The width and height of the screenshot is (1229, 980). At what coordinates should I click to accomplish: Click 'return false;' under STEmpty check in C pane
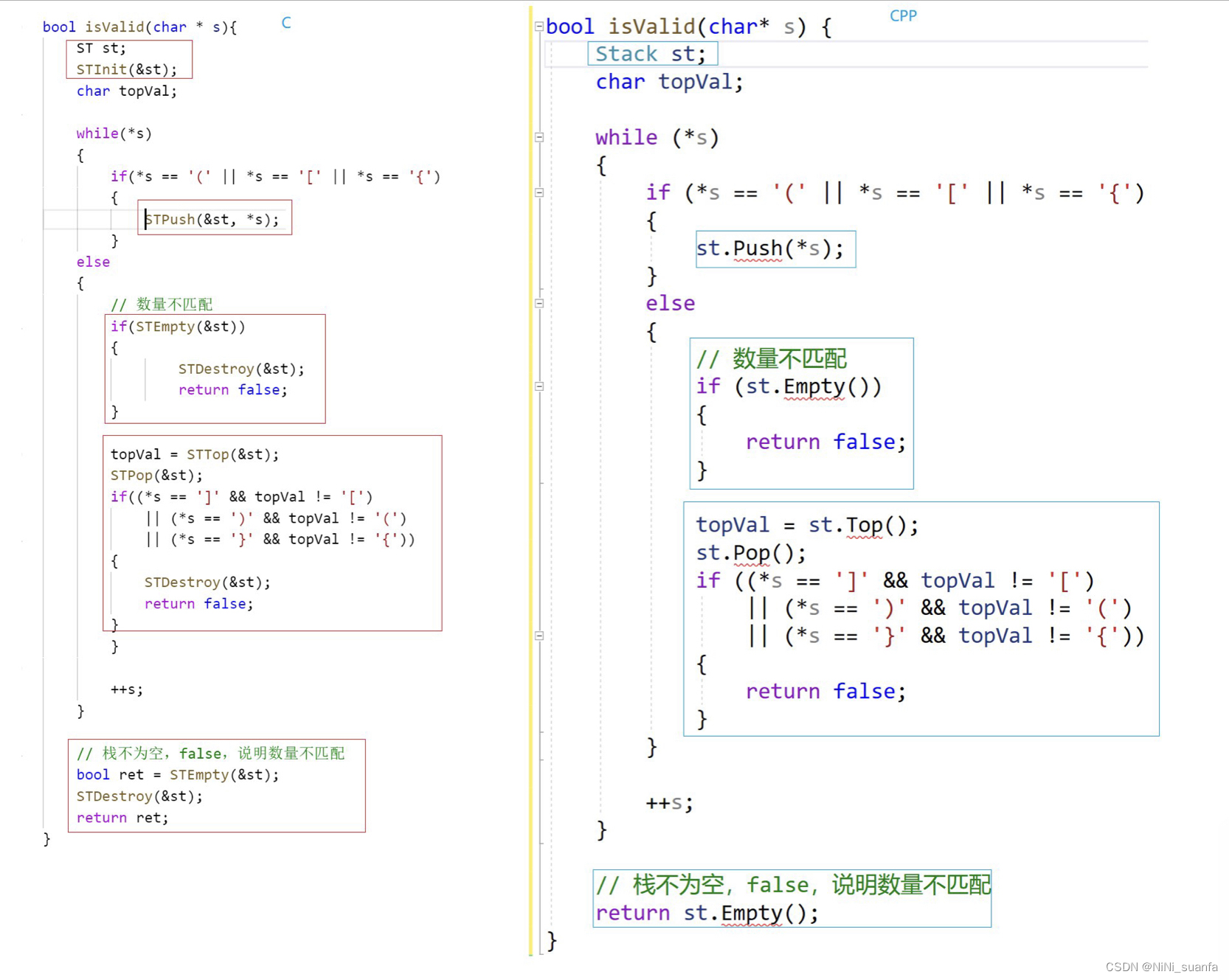[233, 390]
